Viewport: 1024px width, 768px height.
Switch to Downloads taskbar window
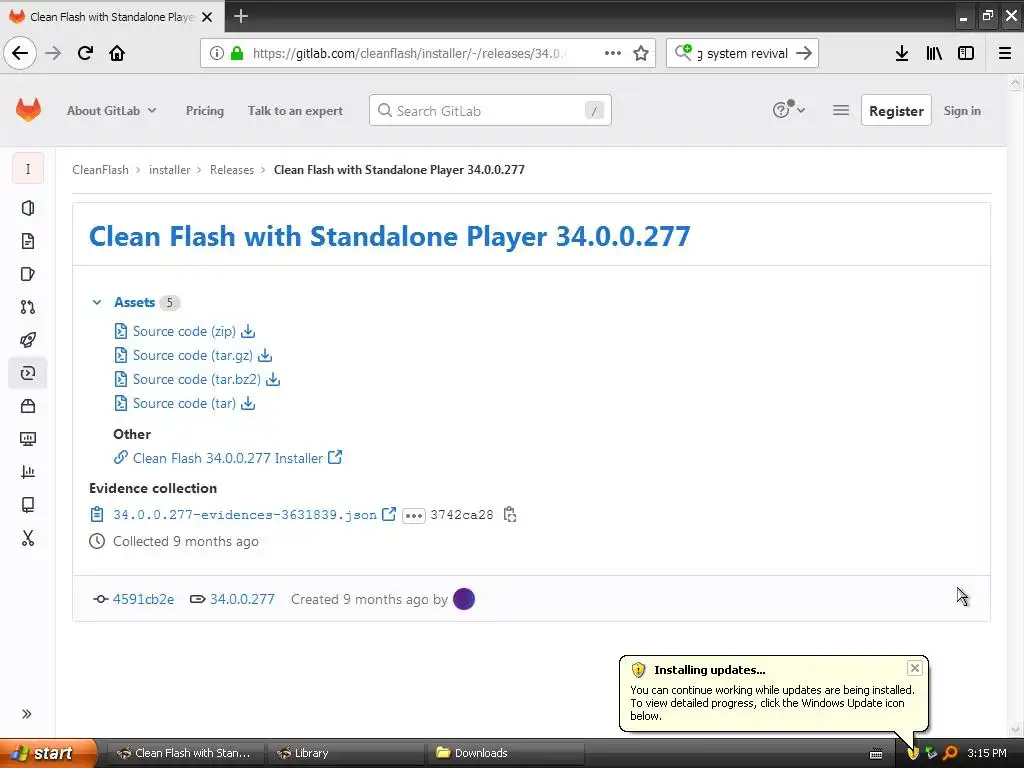505,753
